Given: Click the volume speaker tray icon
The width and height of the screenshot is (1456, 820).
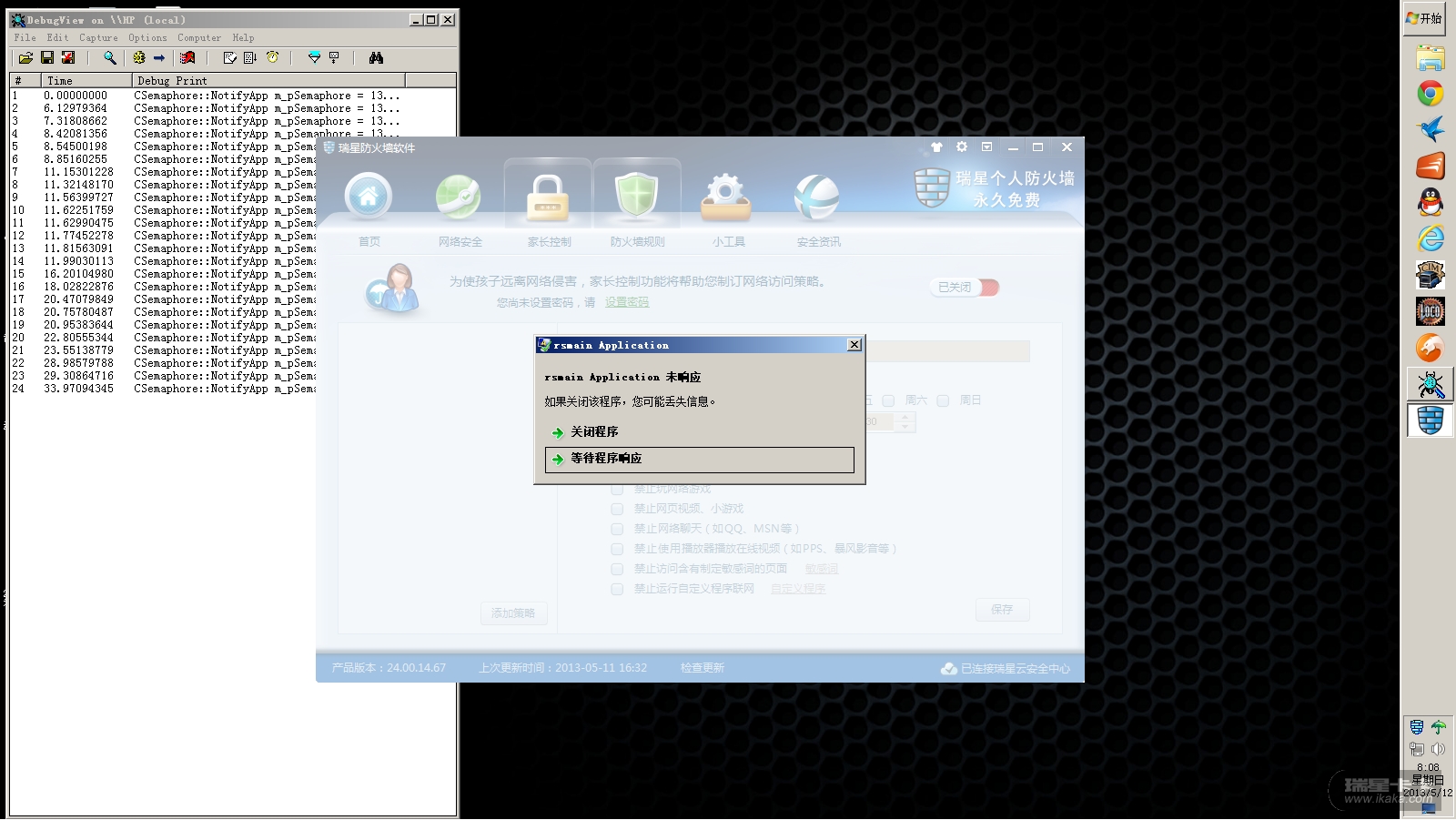Looking at the screenshot, I should 1439,749.
